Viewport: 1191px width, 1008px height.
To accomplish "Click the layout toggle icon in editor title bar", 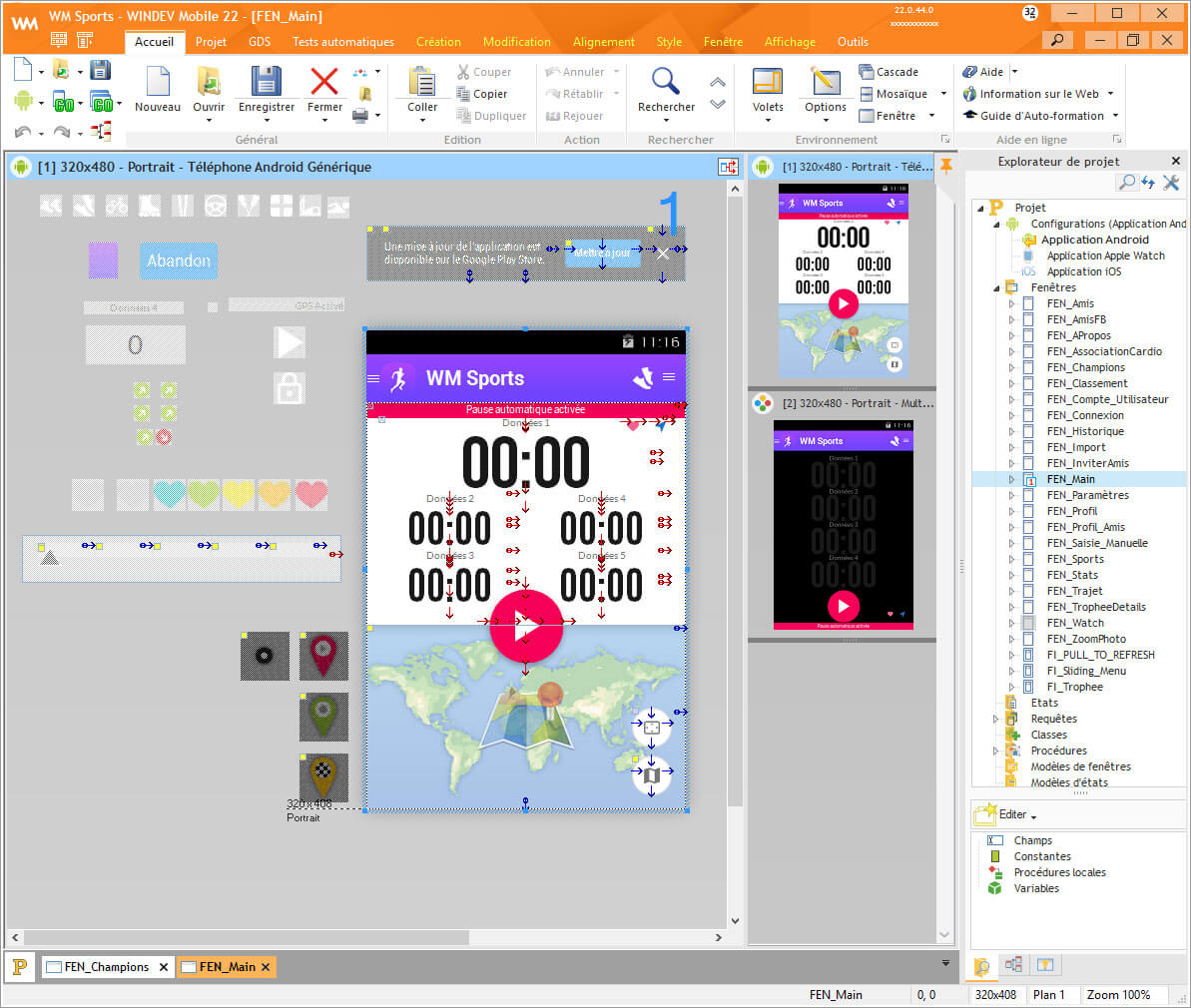I will click(x=728, y=167).
